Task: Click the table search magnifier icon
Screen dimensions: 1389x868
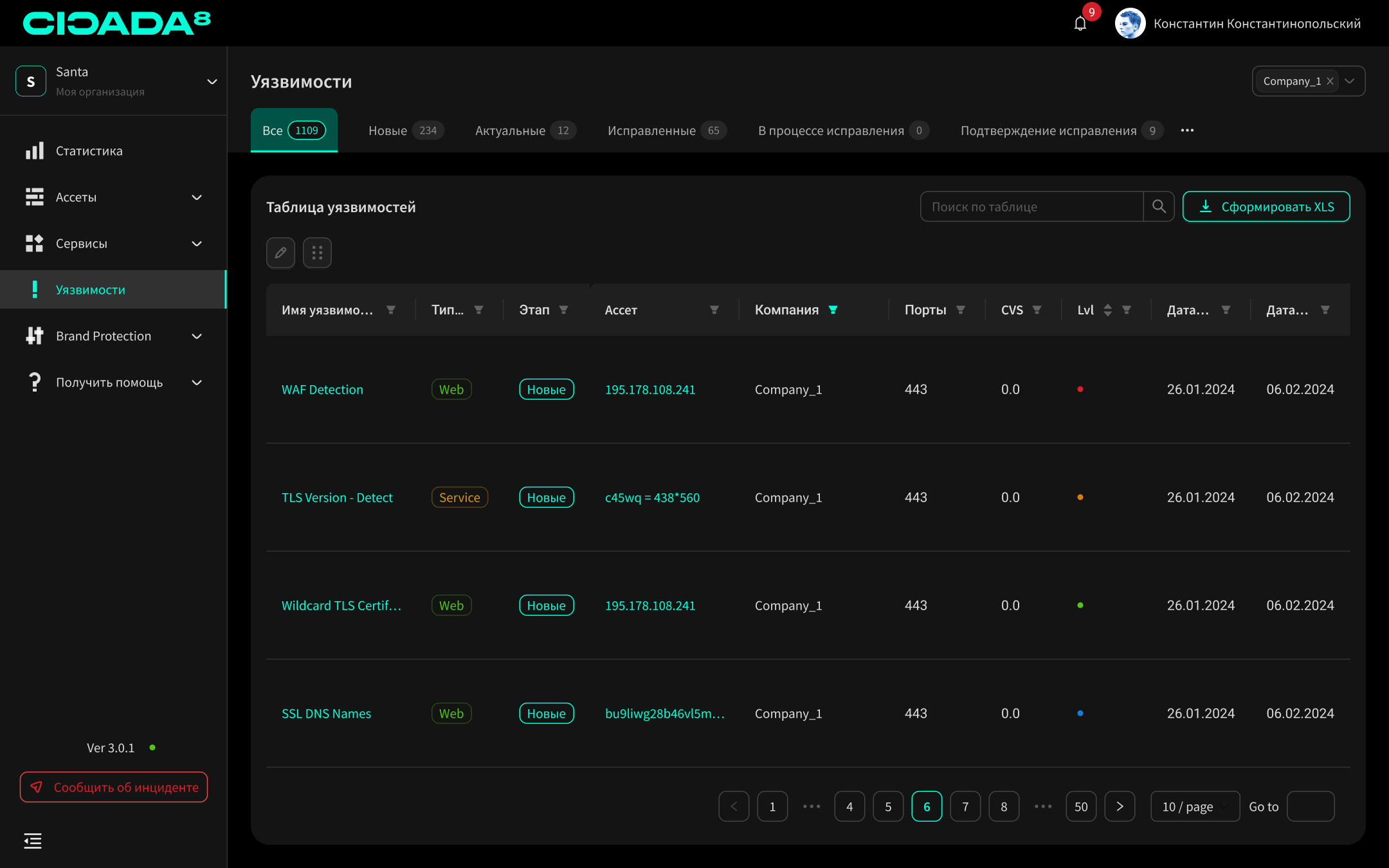Action: 1159,206
